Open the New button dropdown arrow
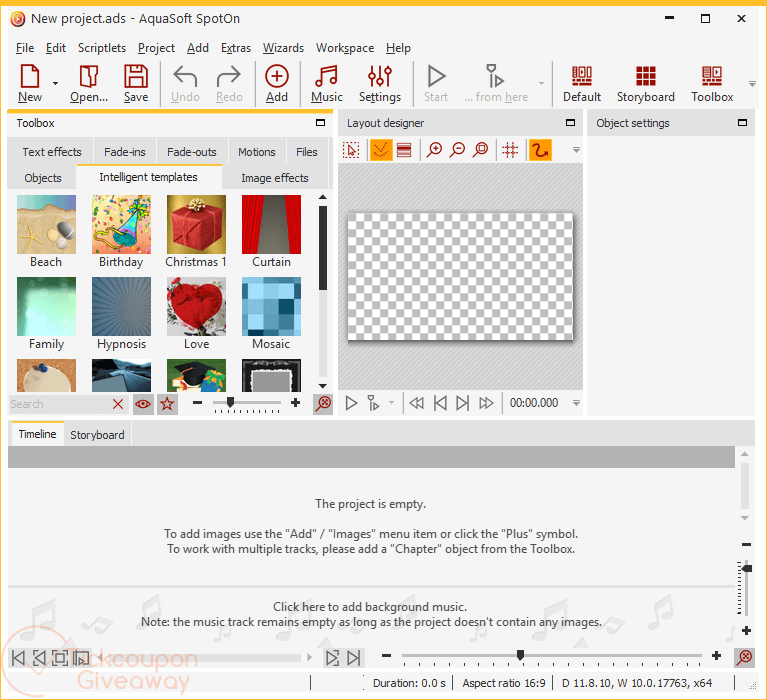The height and width of the screenshot is (700, 767). click(55, 84)
